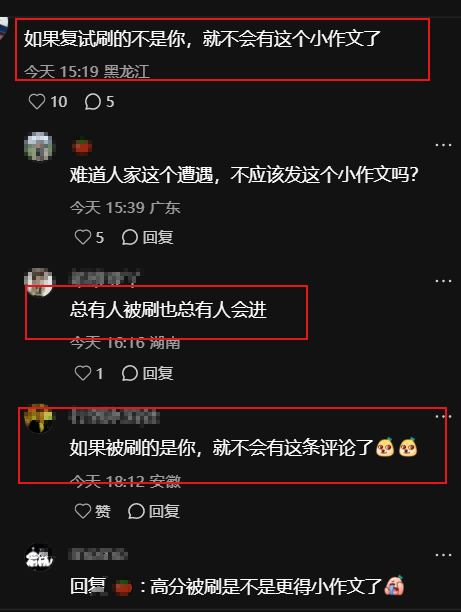The image size is (461, 612).
Task: Click the tomato emoji username
Action: [82, 147]
